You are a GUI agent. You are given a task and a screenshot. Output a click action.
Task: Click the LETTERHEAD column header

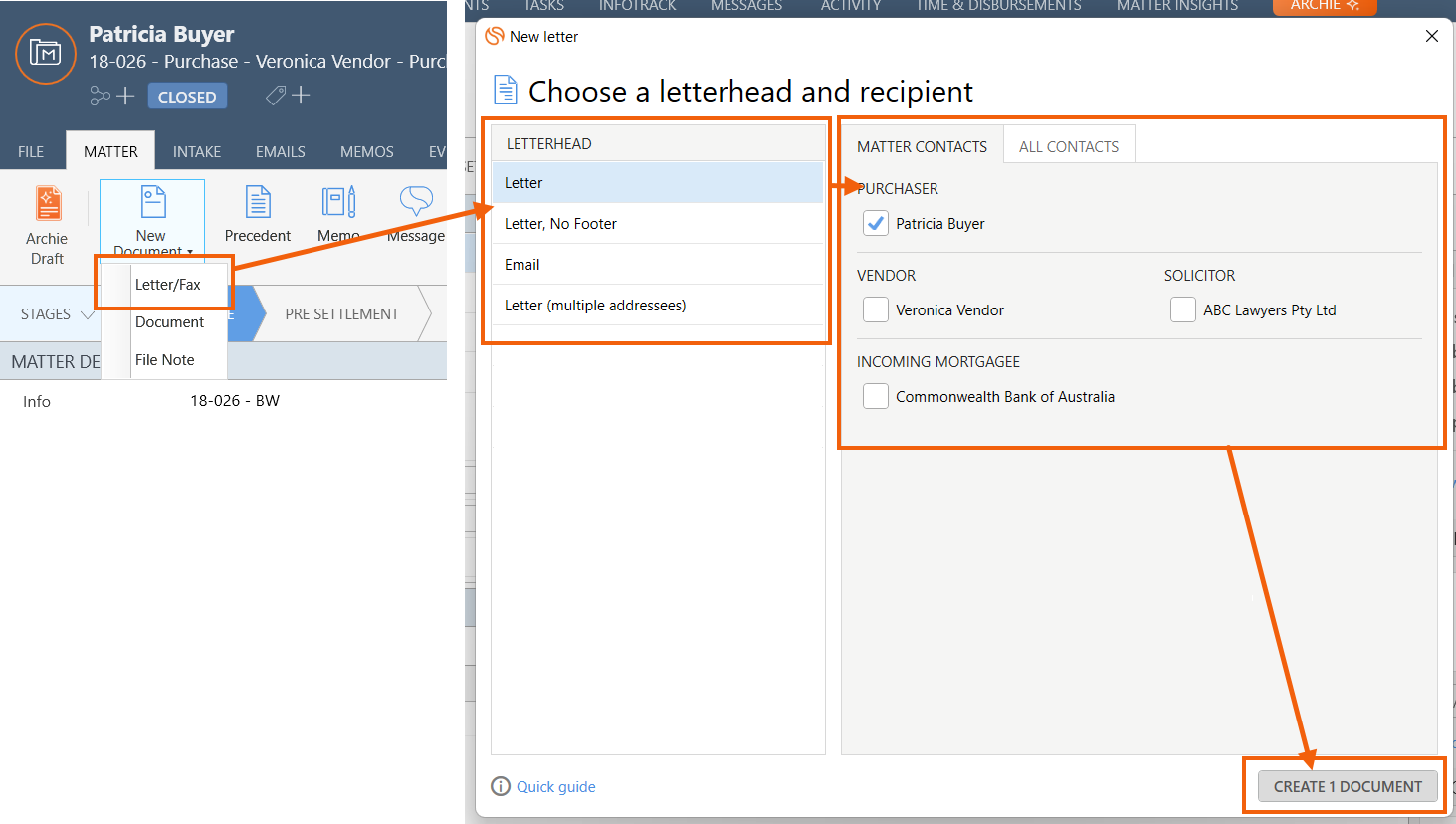click(658, 143)
